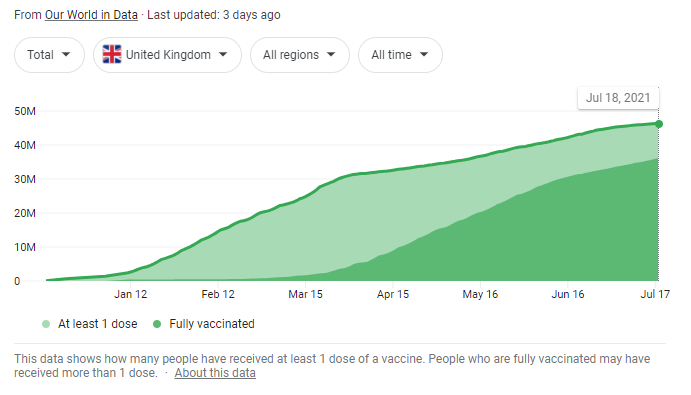The height and width of the screenshot is (395, 691).
Task: Click the United Kingdom flag icon
Action: click(x=112, y=55)
